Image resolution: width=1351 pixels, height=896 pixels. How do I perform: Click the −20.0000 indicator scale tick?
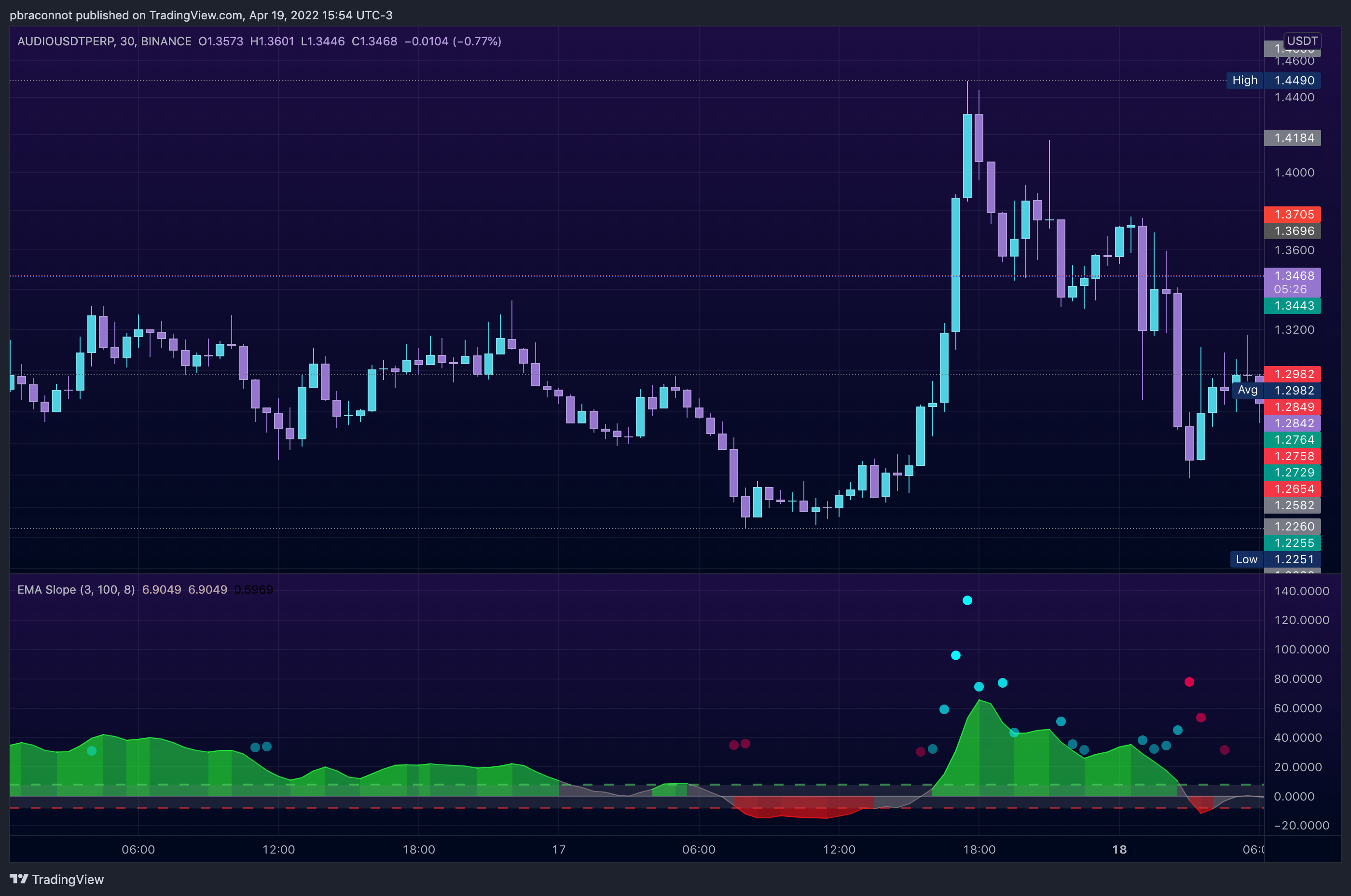point(1302,825)
